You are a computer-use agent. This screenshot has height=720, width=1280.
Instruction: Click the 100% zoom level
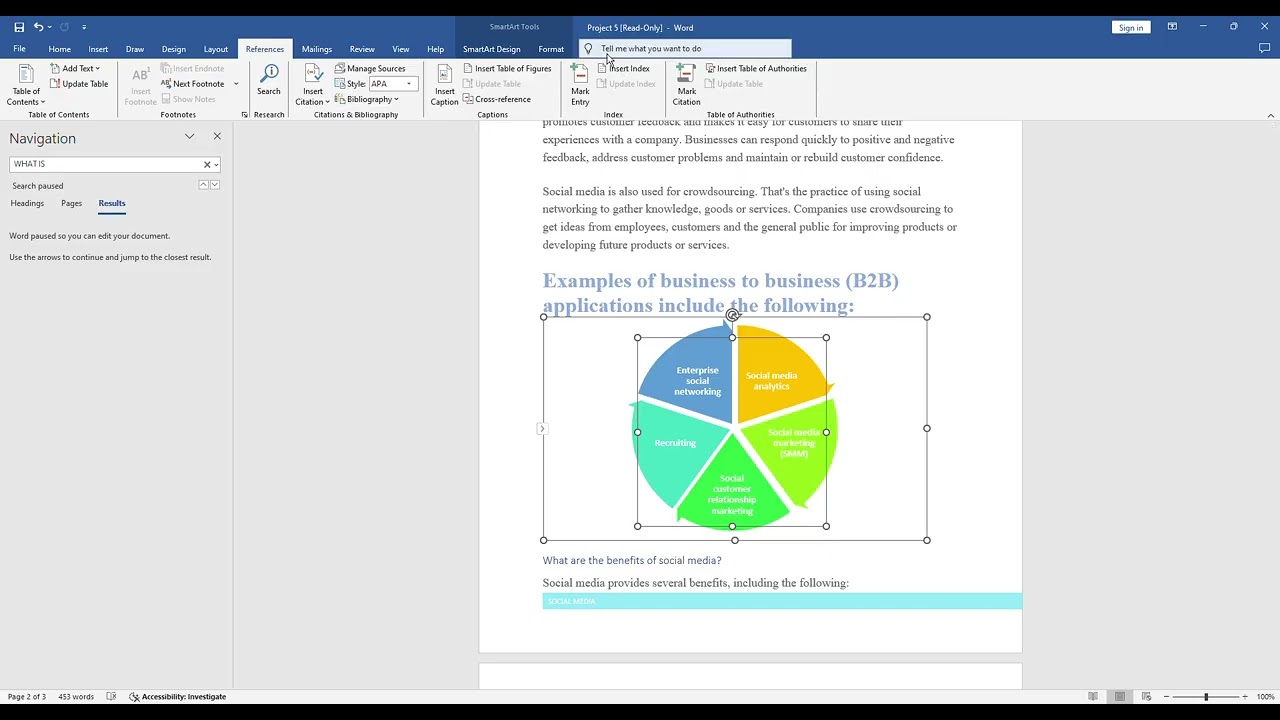[x=1265, y=697]
